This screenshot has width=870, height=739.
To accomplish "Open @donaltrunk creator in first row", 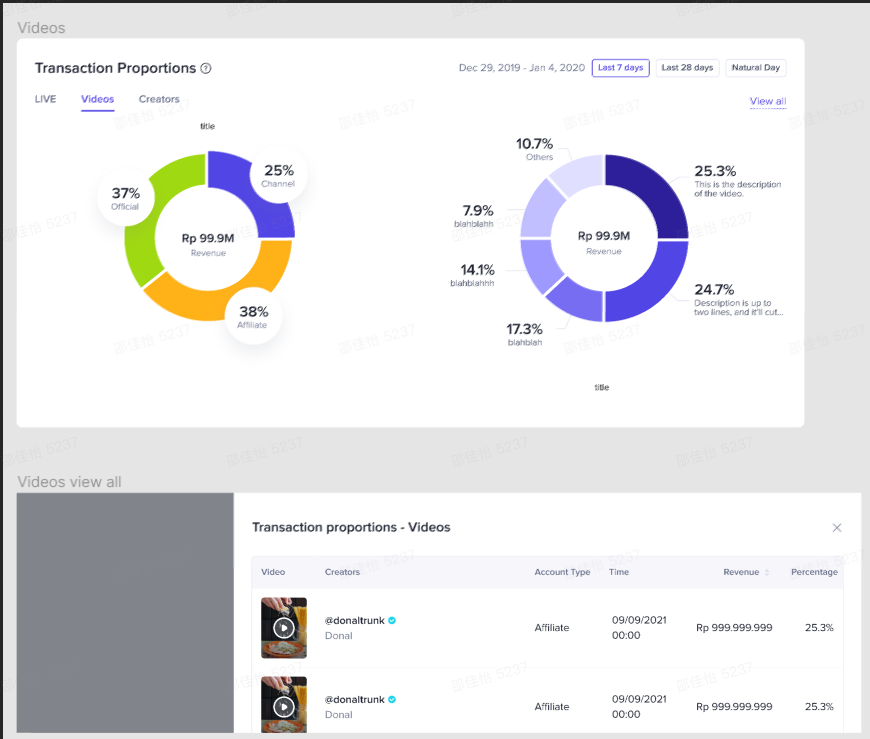I will pos(354,621).
